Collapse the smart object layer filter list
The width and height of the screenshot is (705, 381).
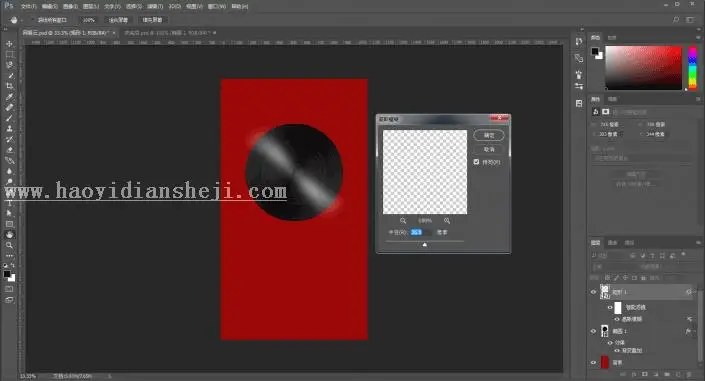coord(695,292)
